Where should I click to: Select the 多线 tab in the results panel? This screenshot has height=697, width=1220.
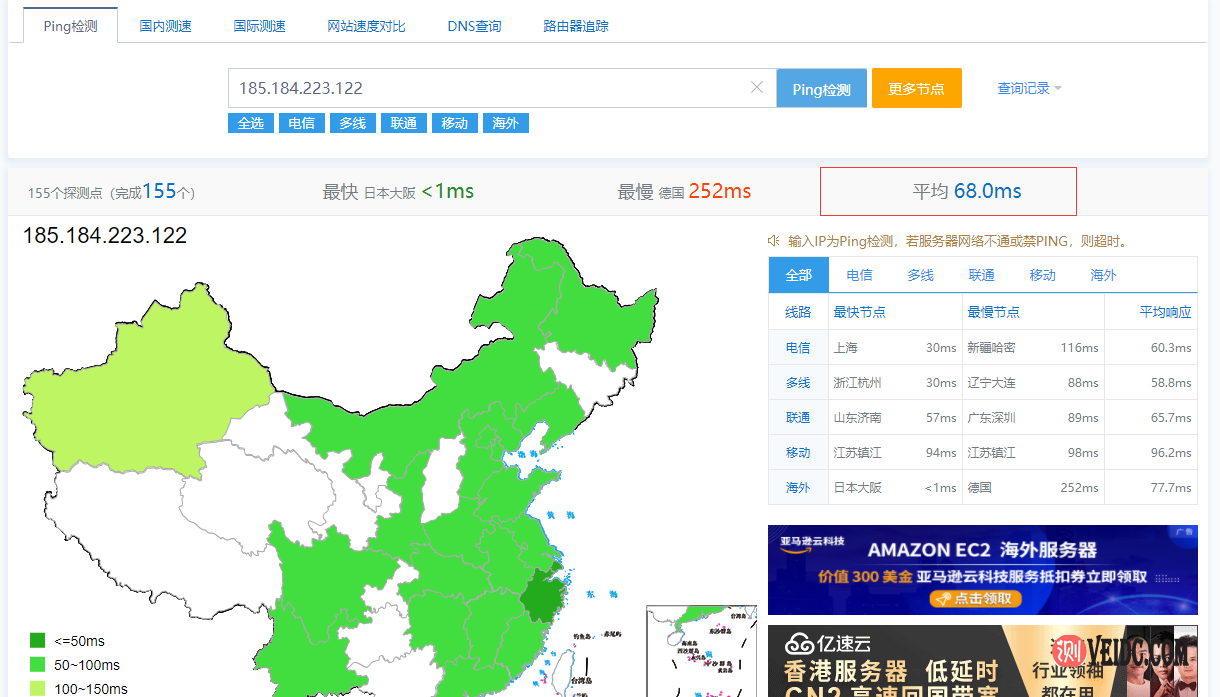point(920,274)
